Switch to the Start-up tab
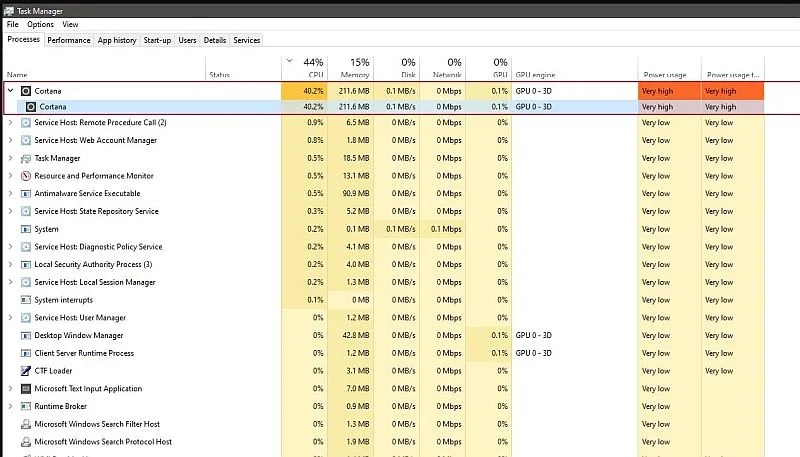Image resolution: width=800 pixels, height=457 pixels. (157, 40)
